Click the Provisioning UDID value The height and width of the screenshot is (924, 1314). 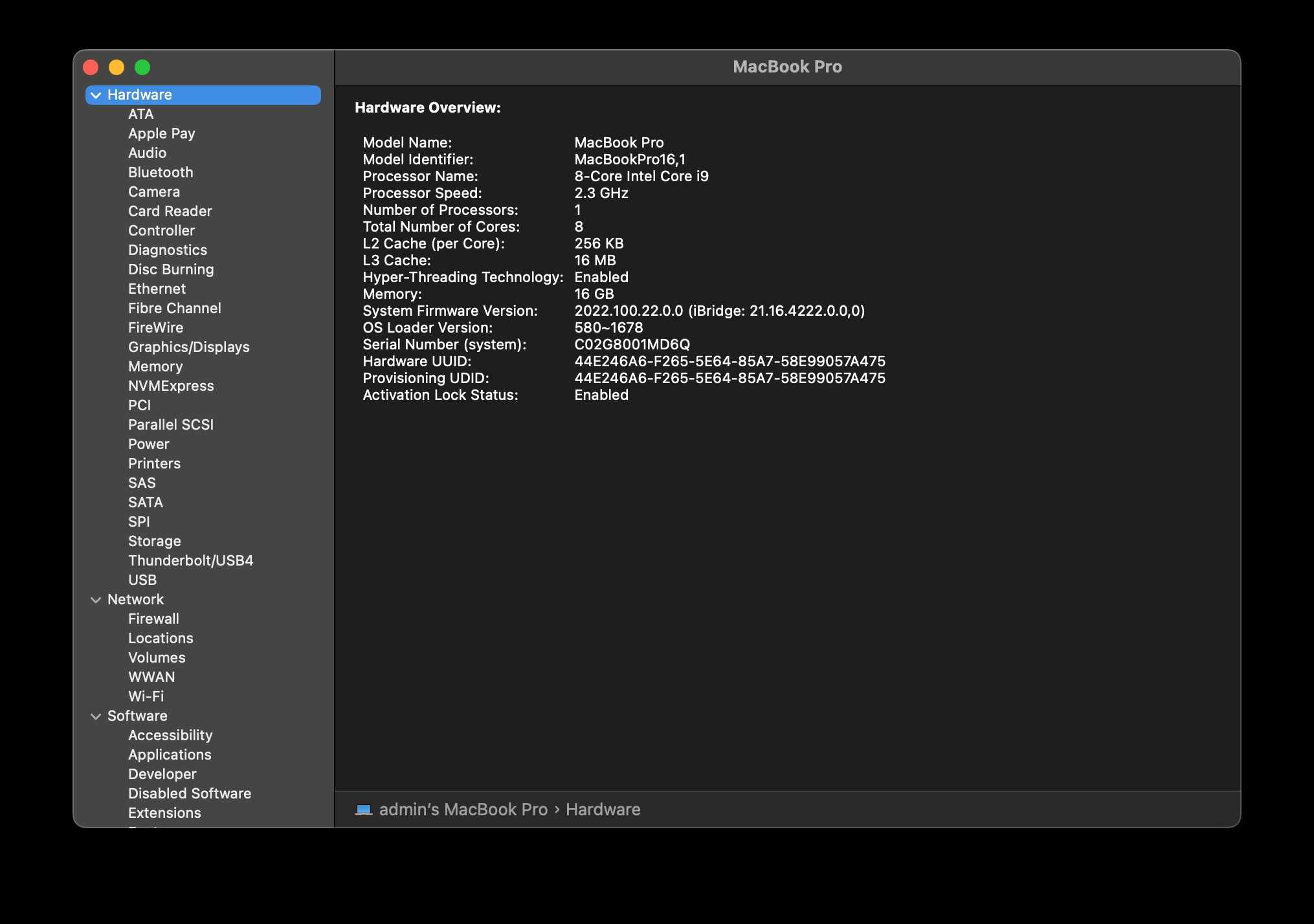click(730, 379)
